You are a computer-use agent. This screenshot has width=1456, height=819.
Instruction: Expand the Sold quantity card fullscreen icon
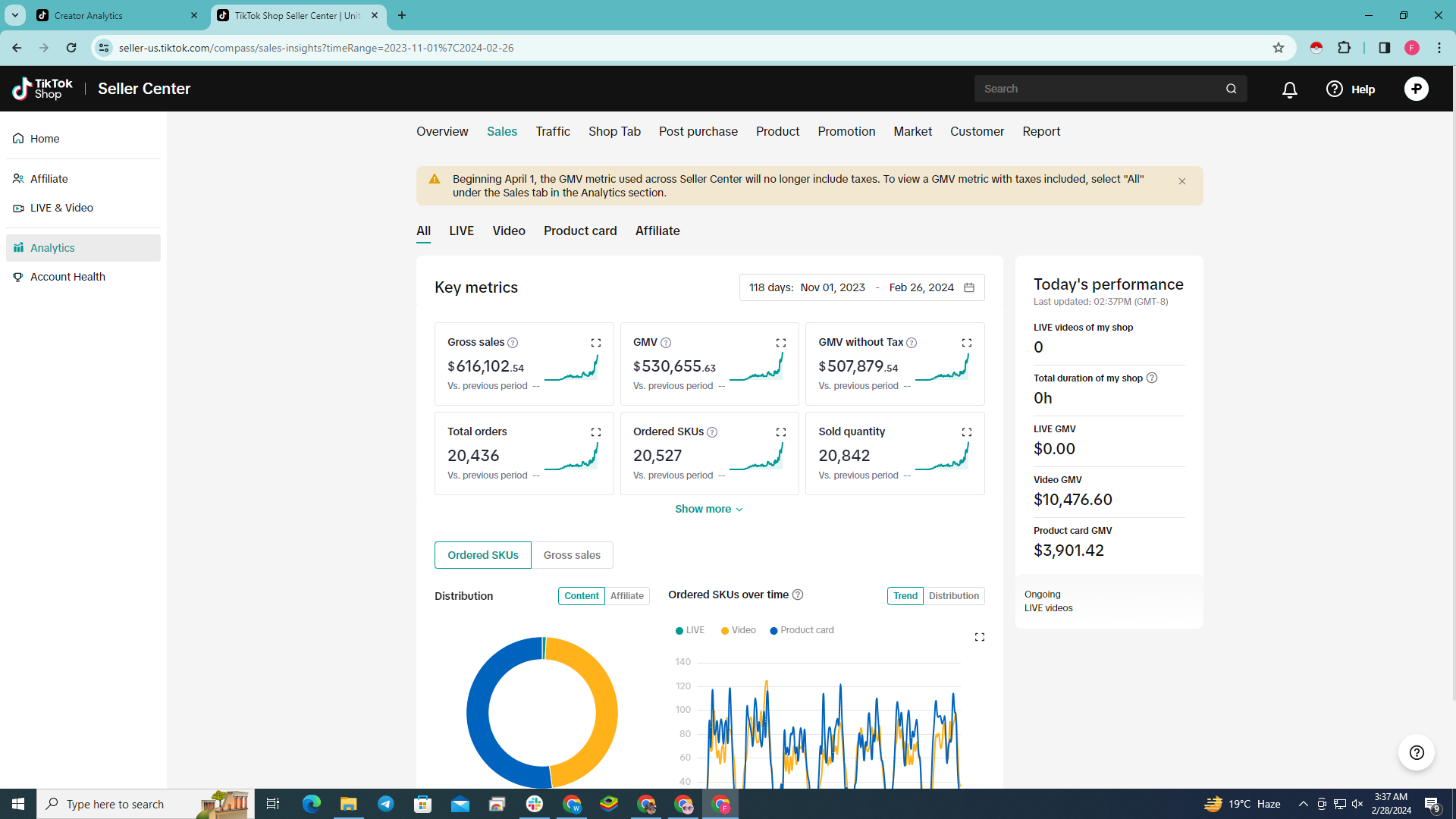tap(966, 432)
